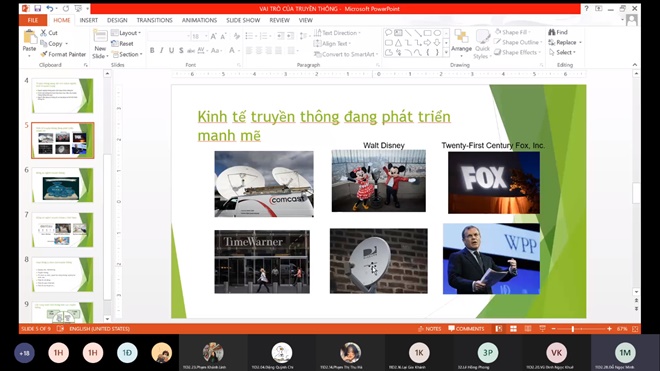Viewport: 660px width, 371px height.
Task: Switch to the ANIMATIONS tab
Action: [x=199, y=20]
